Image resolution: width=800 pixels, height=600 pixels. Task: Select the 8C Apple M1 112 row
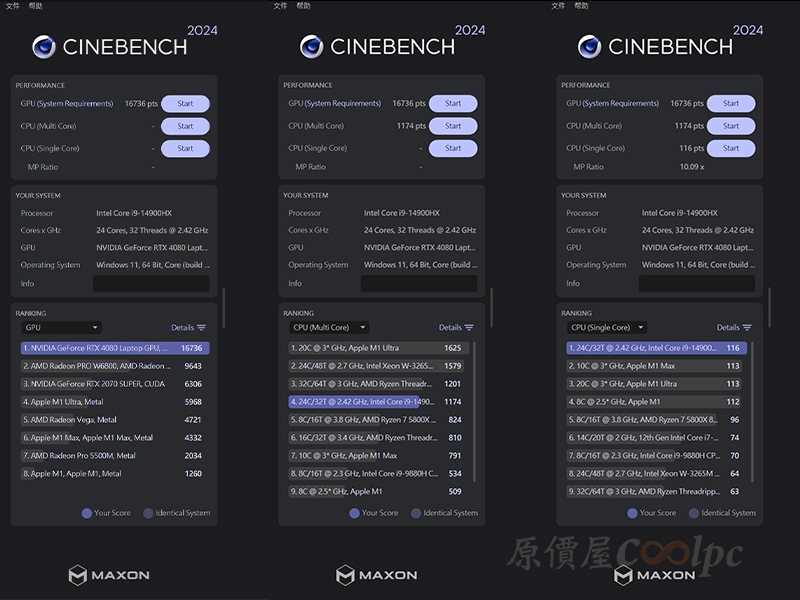657,402
